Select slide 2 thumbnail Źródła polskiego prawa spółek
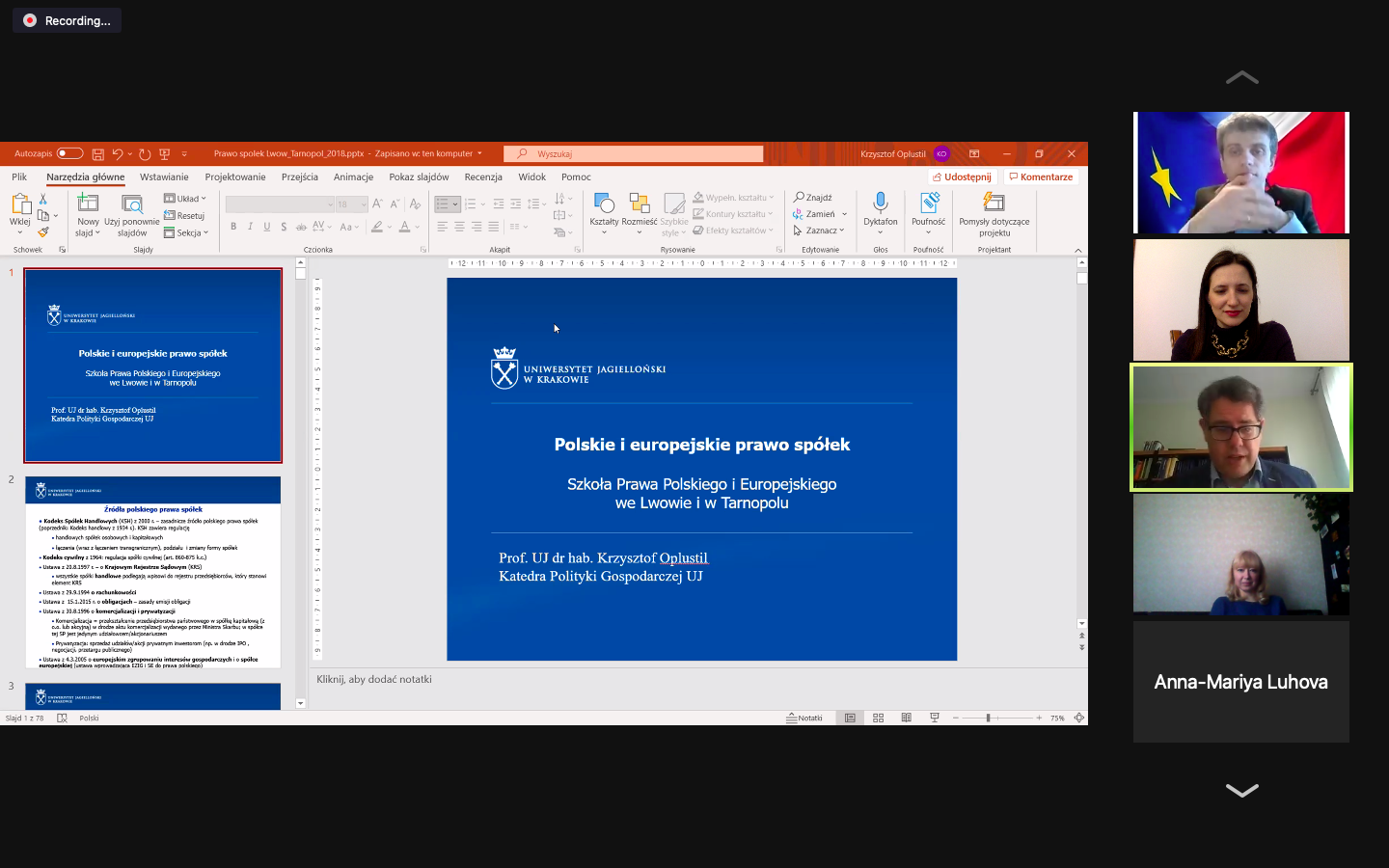The width and height of the screenshot is (1389, 868). click(x=153, y=572)
